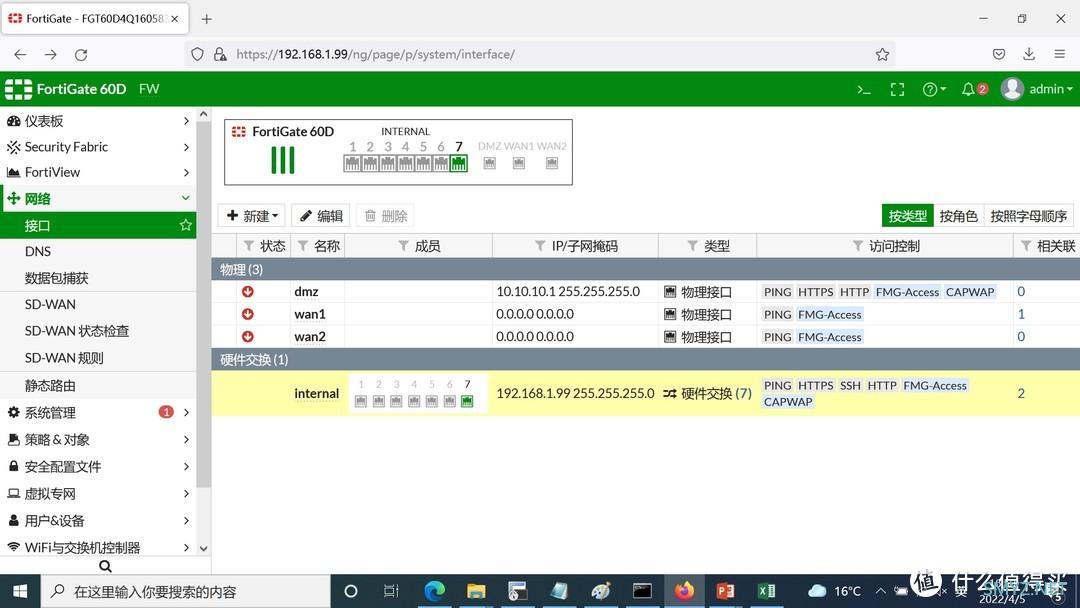Click Windows taskbar search box
Viewport: 1080px width, 608px height.
coord(186,591)
